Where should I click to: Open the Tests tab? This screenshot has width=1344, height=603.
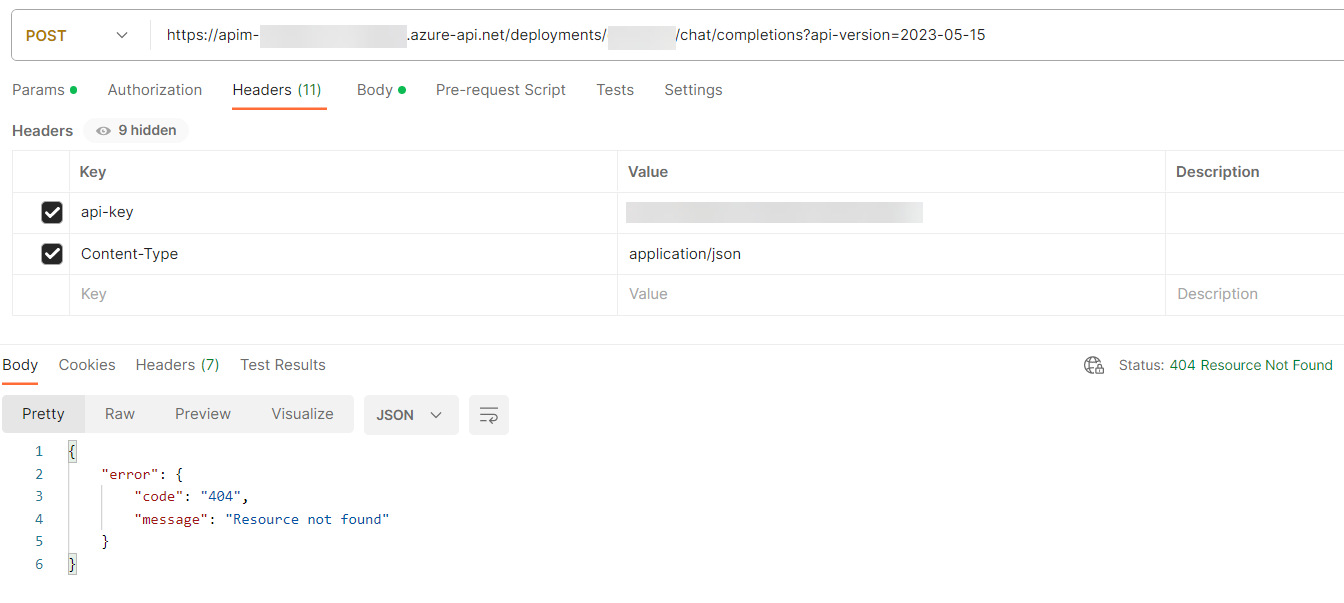[x=614, y=90]
